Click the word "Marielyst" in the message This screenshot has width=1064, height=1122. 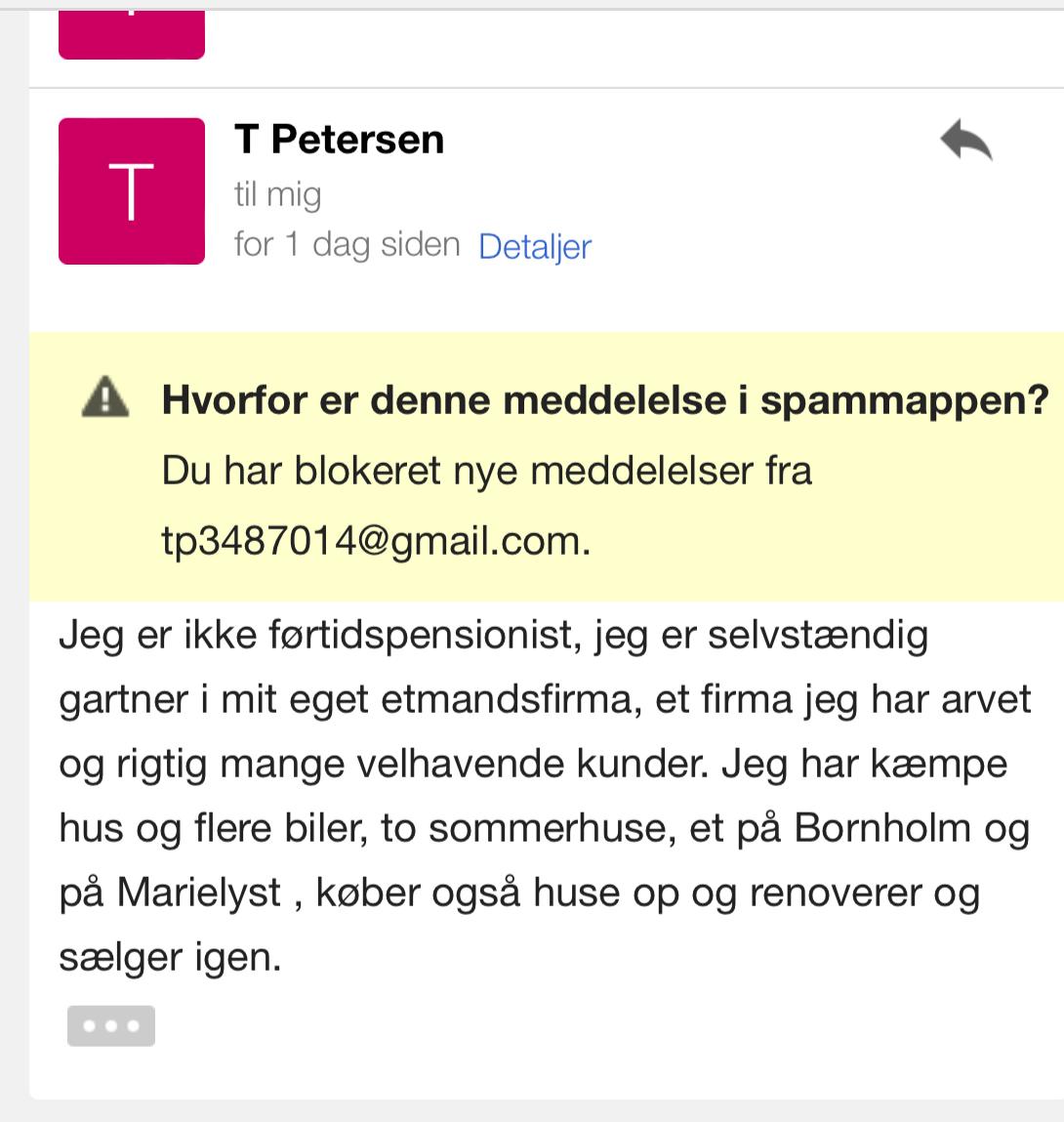199,893
